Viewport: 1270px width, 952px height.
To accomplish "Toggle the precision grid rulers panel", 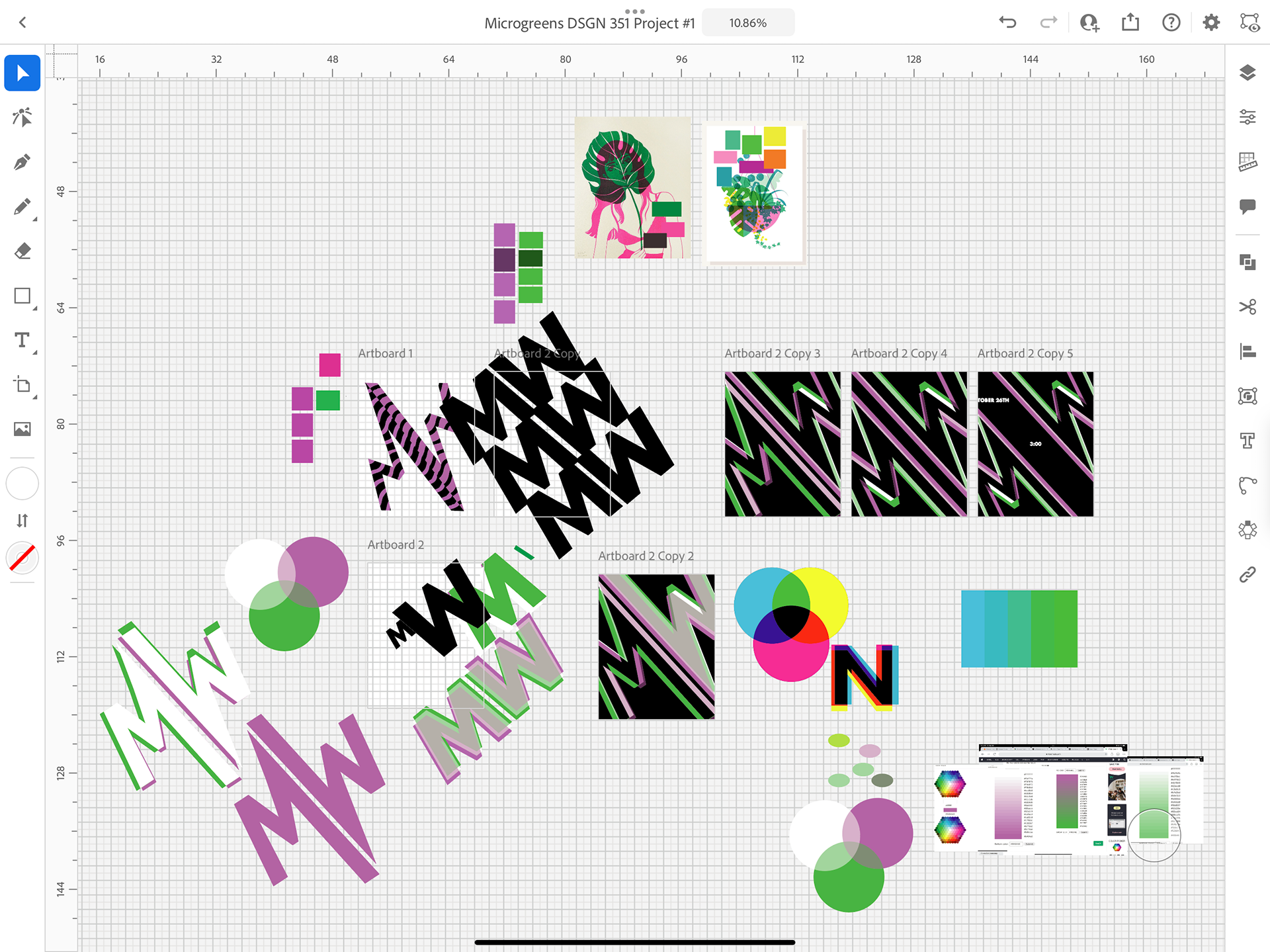I will tap(1247, 161).
